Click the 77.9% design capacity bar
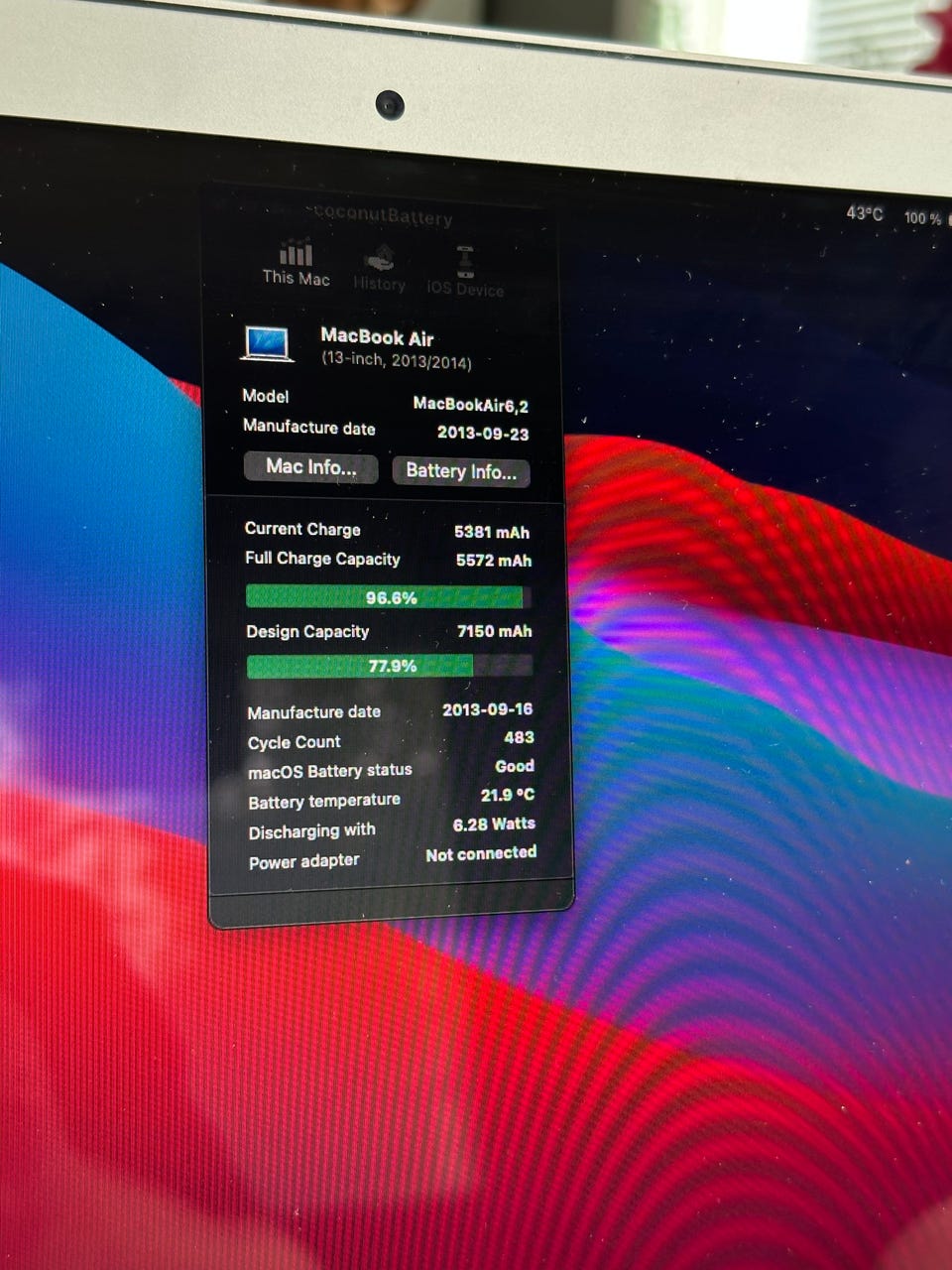This screenshot has width=952, height=1270. tap(390, 666)
